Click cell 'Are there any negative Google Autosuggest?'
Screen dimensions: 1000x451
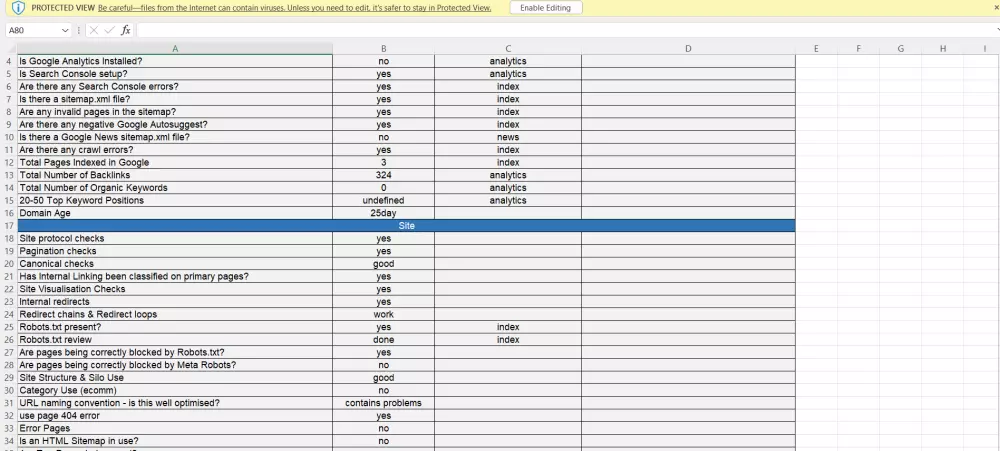[175, 124]
